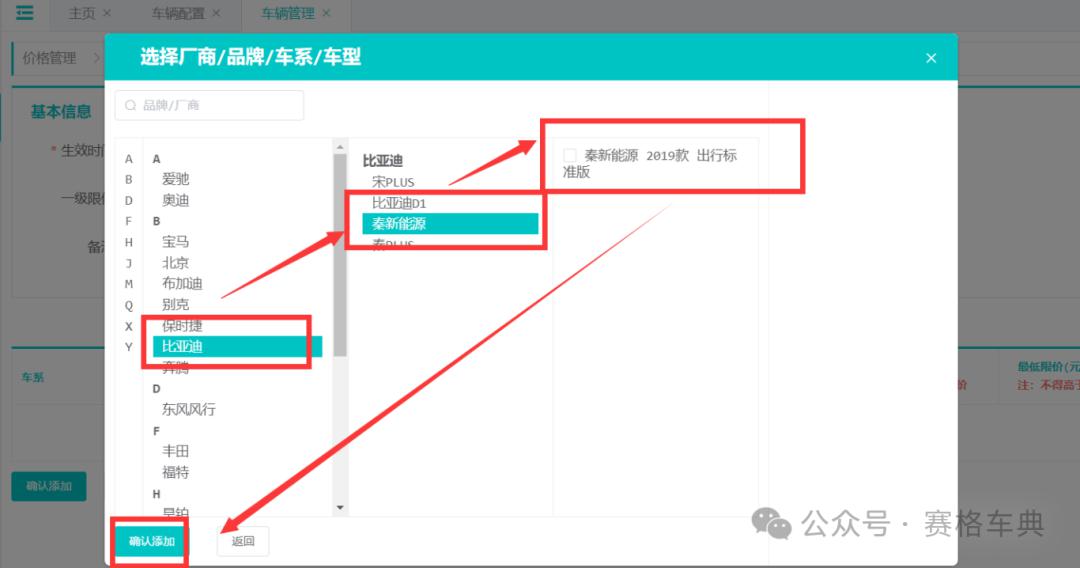Click the search magnifier icon in 品牌/厂商 box
The height and width of the screenshot is (568, 1080).
pyautogui.click(x=130, y=105)
